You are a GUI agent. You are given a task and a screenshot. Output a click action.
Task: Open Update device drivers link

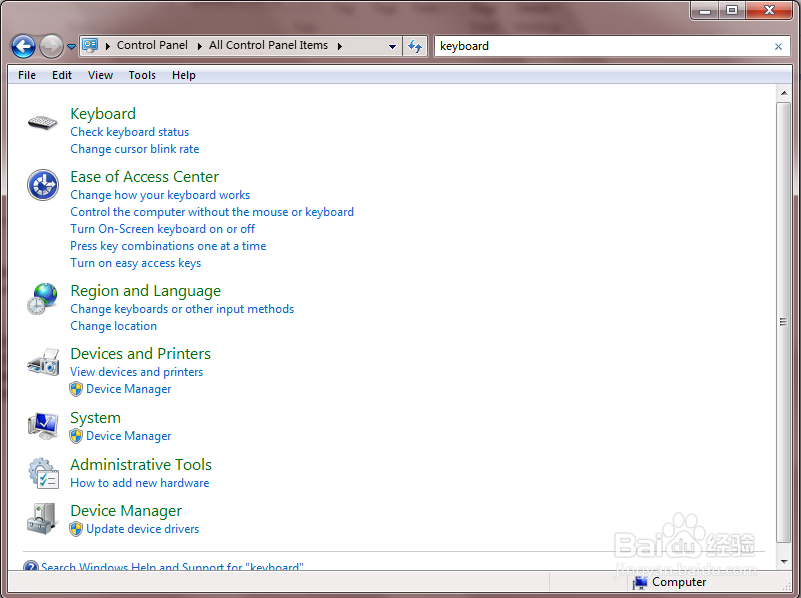coord(143,529)
